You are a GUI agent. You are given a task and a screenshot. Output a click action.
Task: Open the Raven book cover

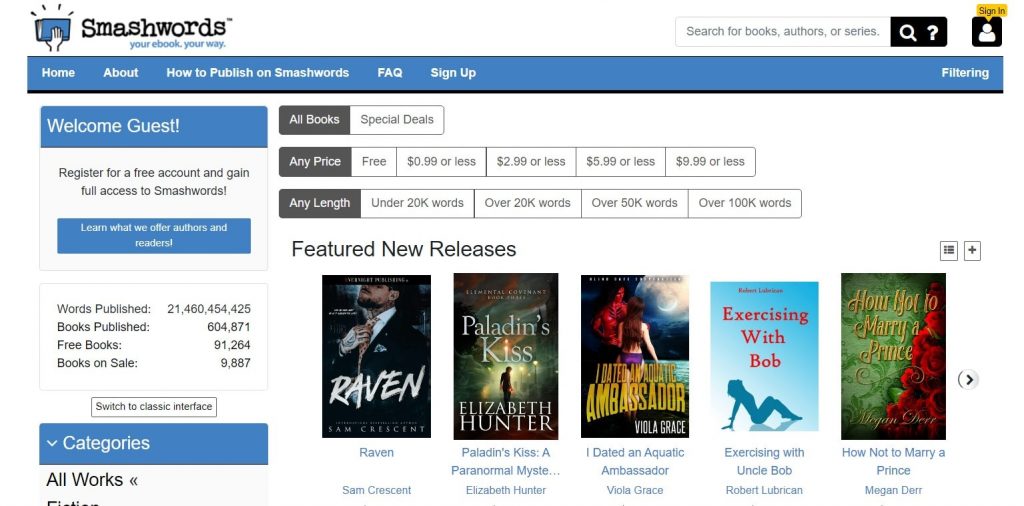pos(376,356)
